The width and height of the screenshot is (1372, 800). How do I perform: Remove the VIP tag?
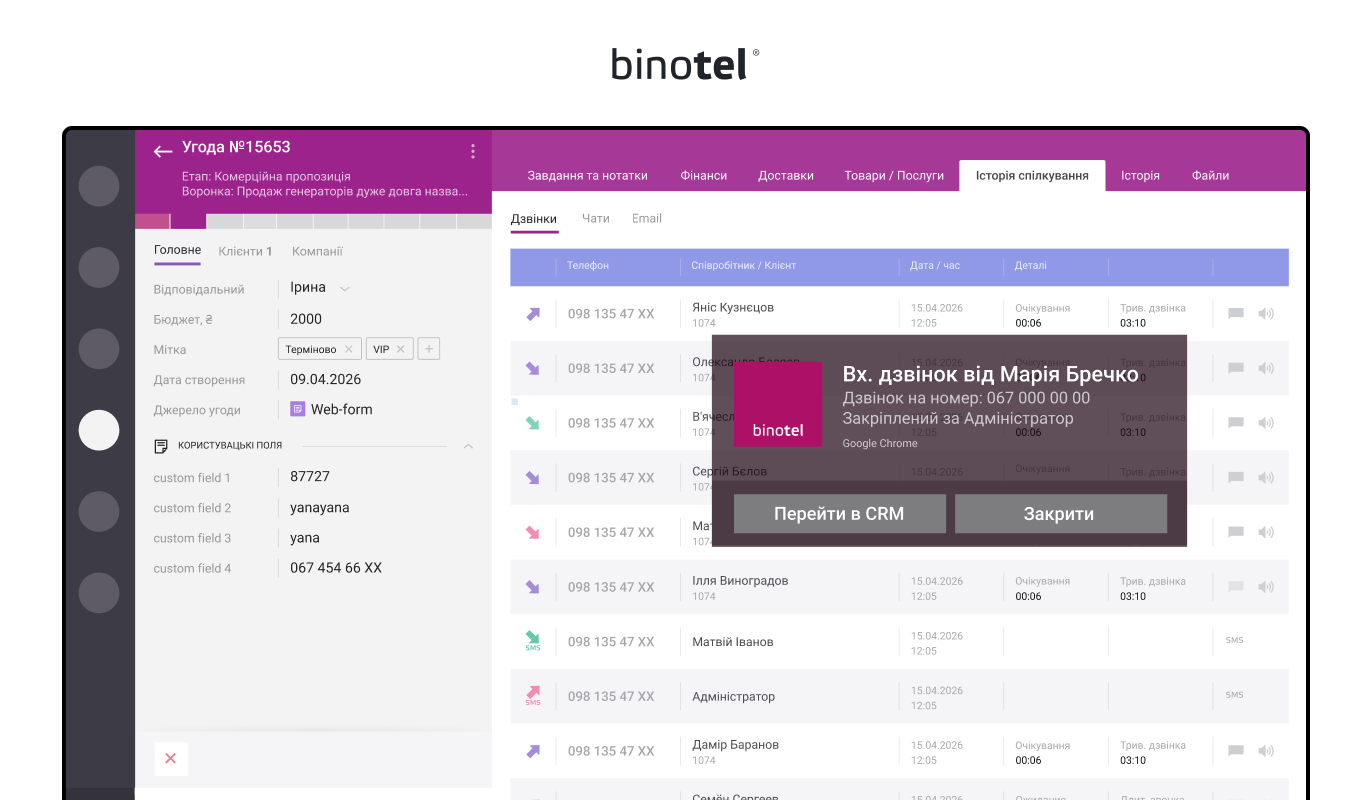400,349
